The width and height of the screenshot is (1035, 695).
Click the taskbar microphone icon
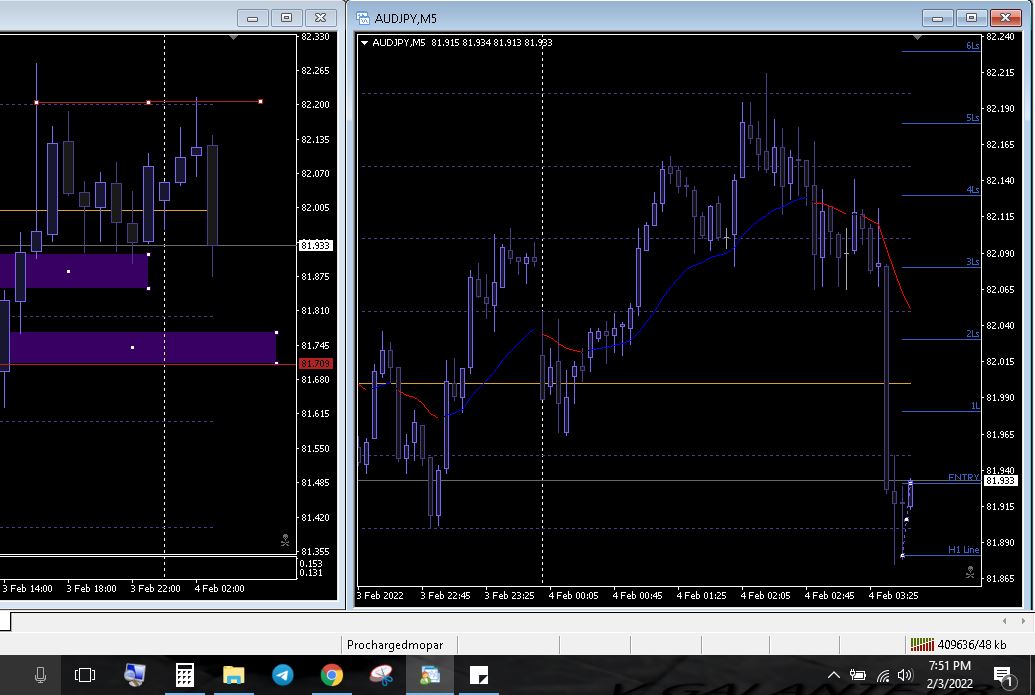point(40,675)
